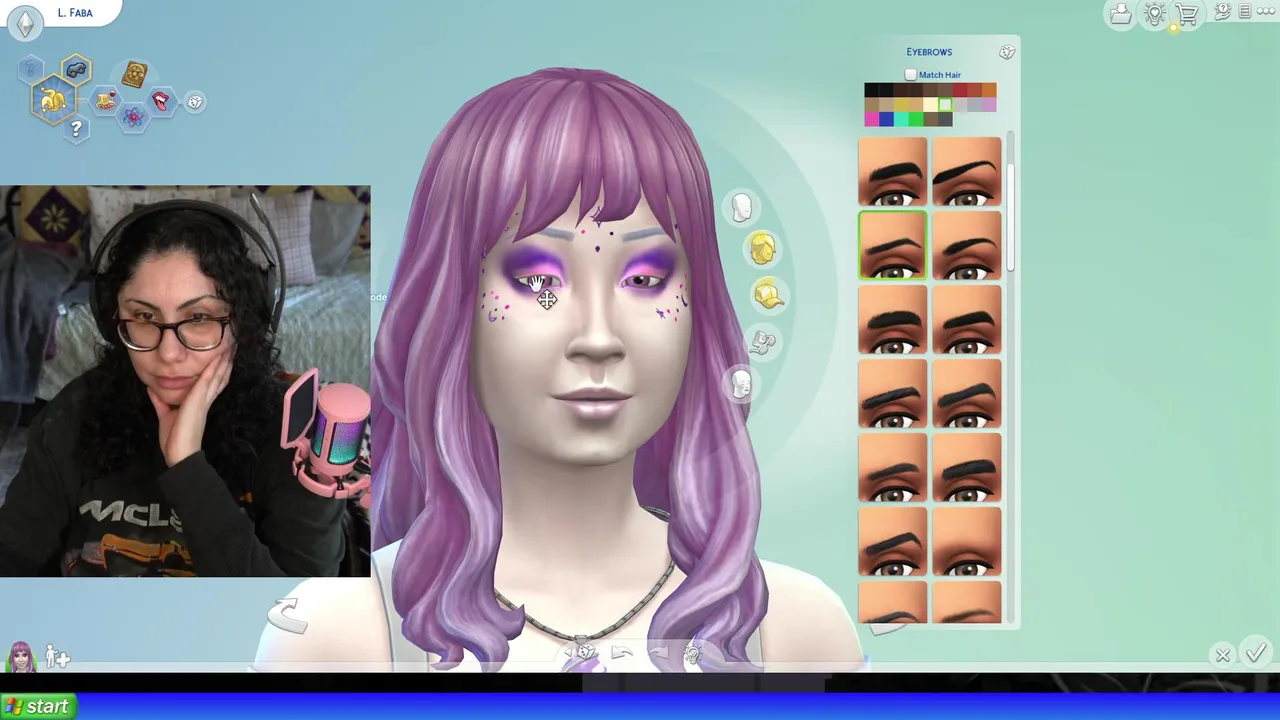
Task: Pick the royal blue eyebrow swatch
Action: (887, 119)
